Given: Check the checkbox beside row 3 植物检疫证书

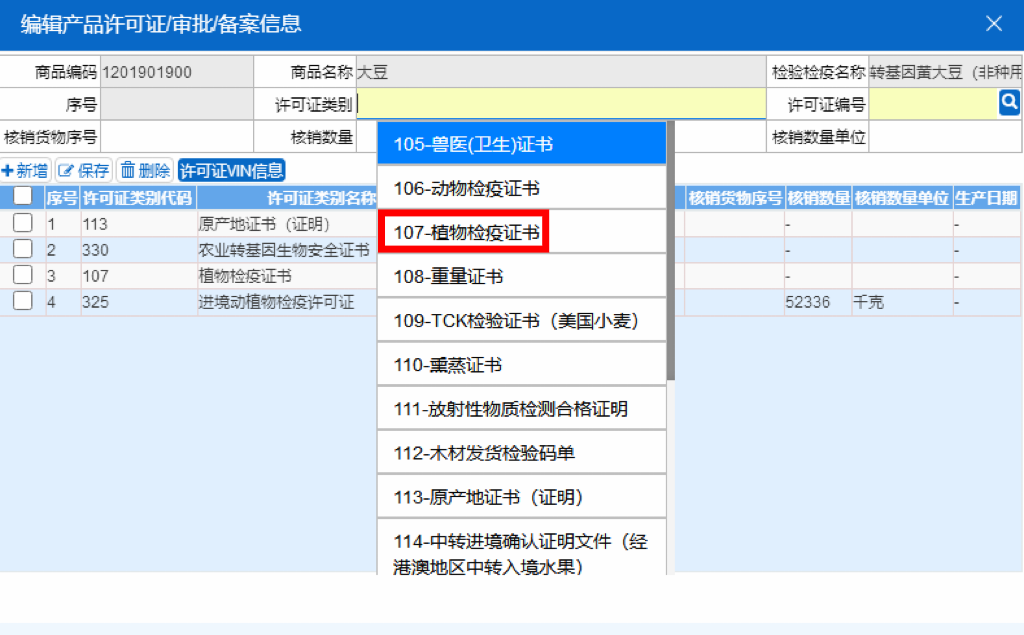Looking at the screenshot, I should pos(23,275).
